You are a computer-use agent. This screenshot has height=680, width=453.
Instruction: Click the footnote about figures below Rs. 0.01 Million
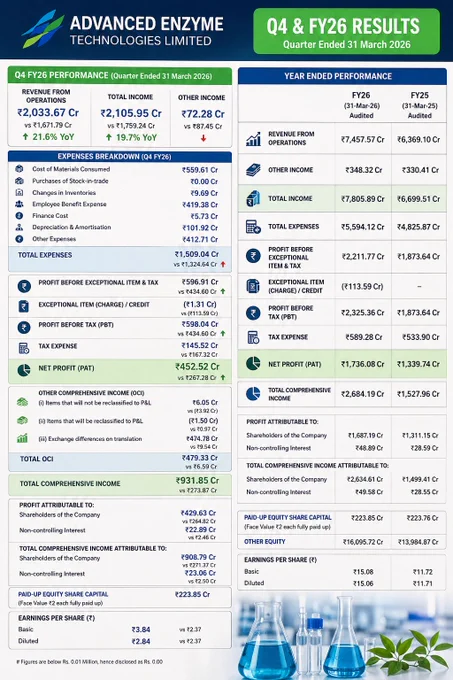(90, 662)
